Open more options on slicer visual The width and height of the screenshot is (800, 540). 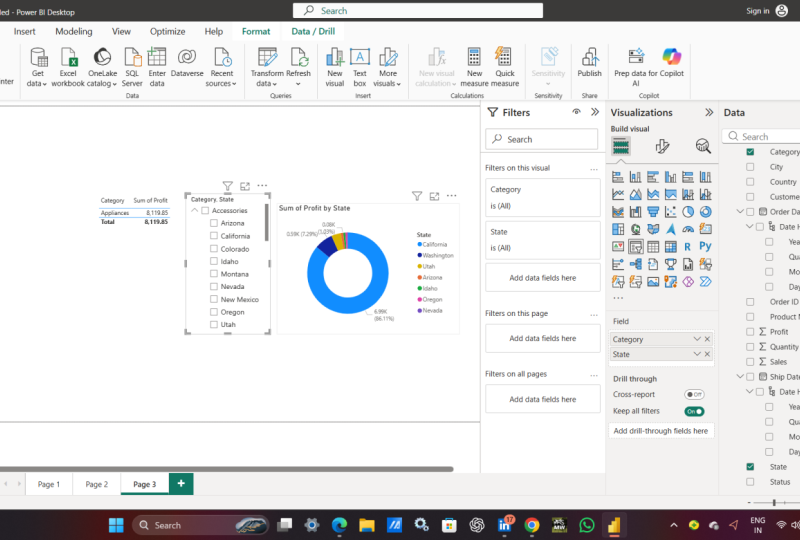(262, 186)
